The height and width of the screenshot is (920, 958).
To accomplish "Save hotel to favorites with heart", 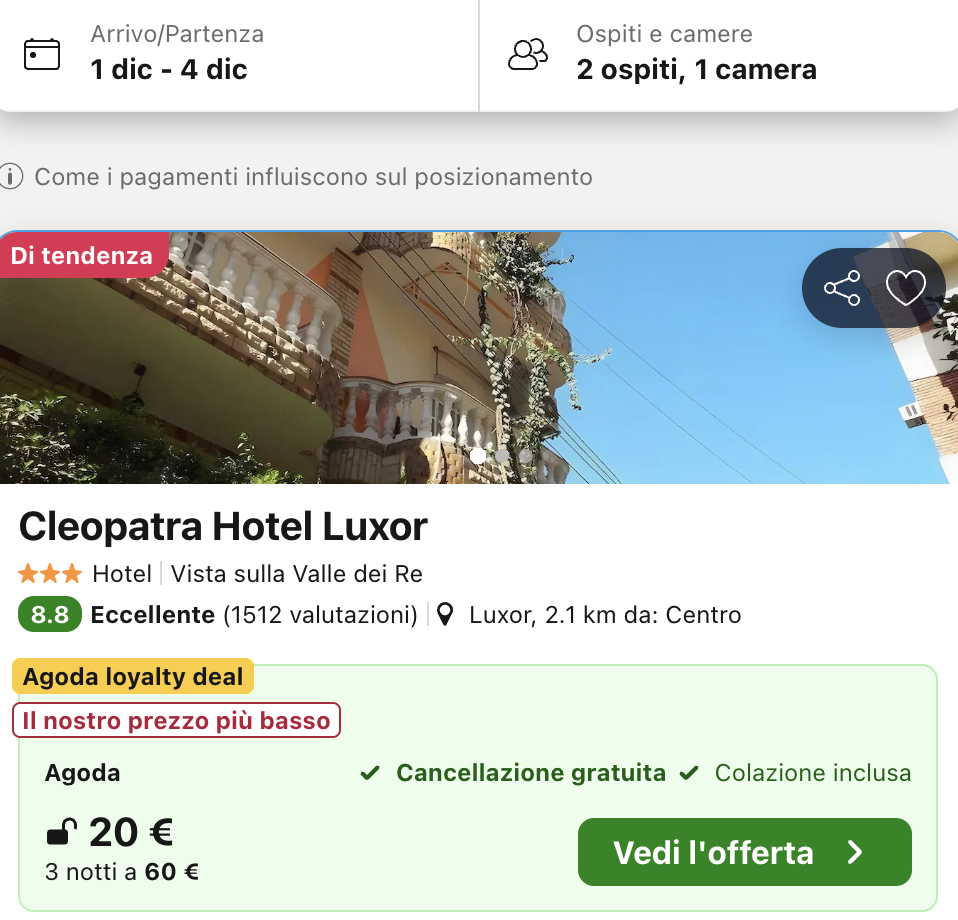I will 906,288.
